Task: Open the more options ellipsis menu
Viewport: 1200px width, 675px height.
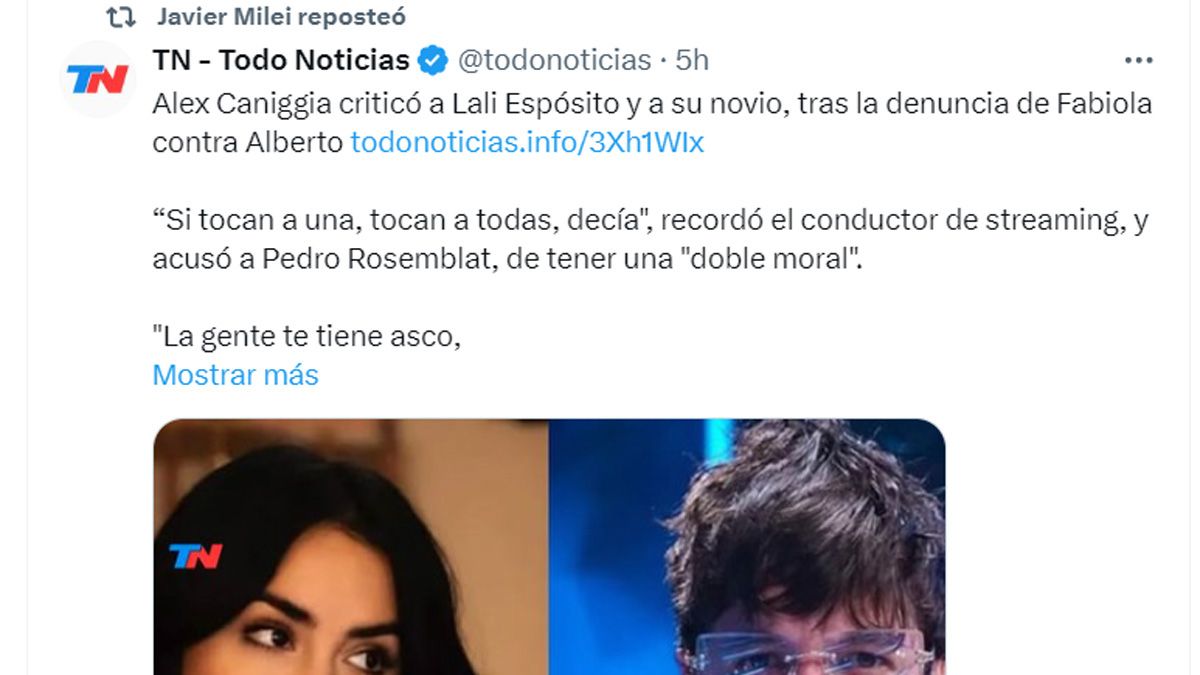Action: pos(1139,61)
